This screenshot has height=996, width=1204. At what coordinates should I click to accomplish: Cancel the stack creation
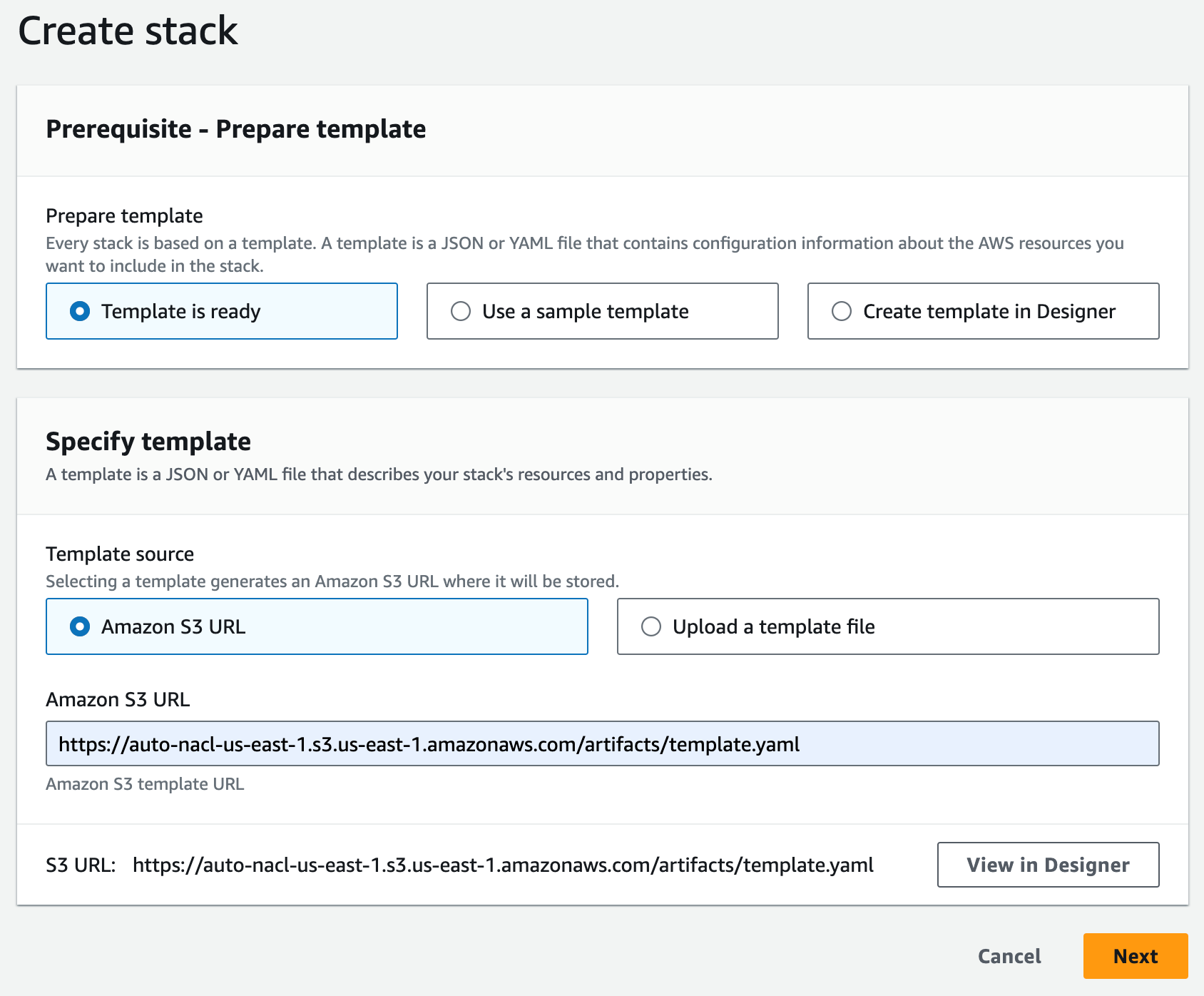coord(1008,955)
